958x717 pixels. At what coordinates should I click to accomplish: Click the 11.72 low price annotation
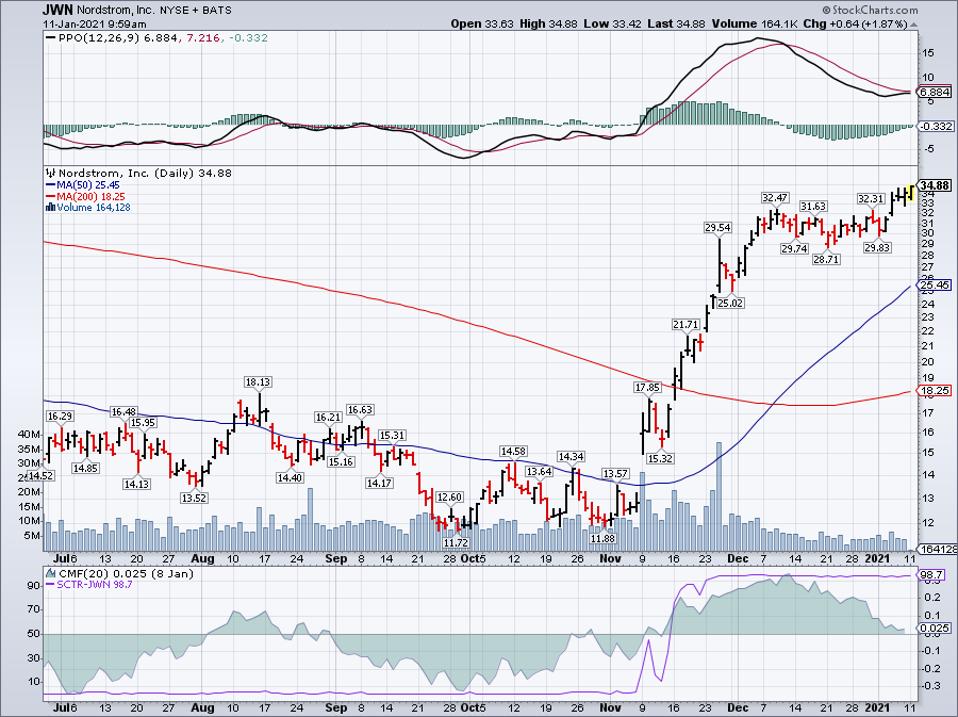coord(456,542)
